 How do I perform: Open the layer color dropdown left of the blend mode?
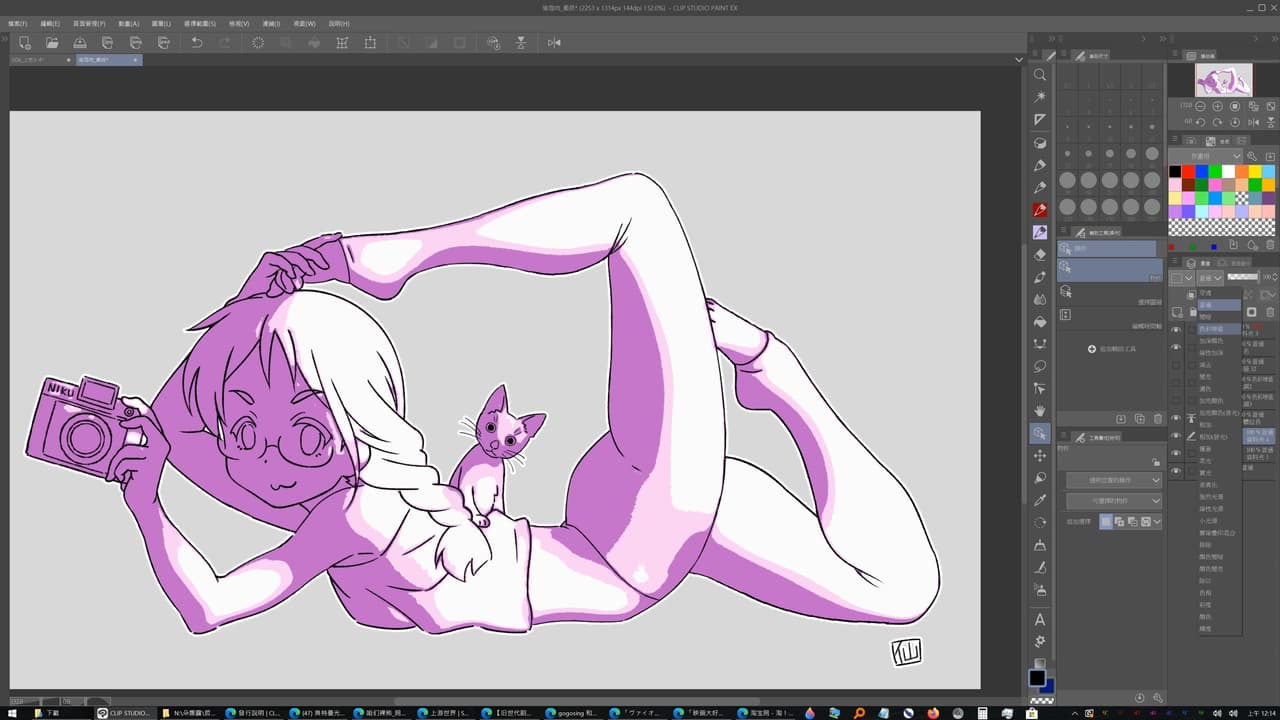pos(1183,279)
